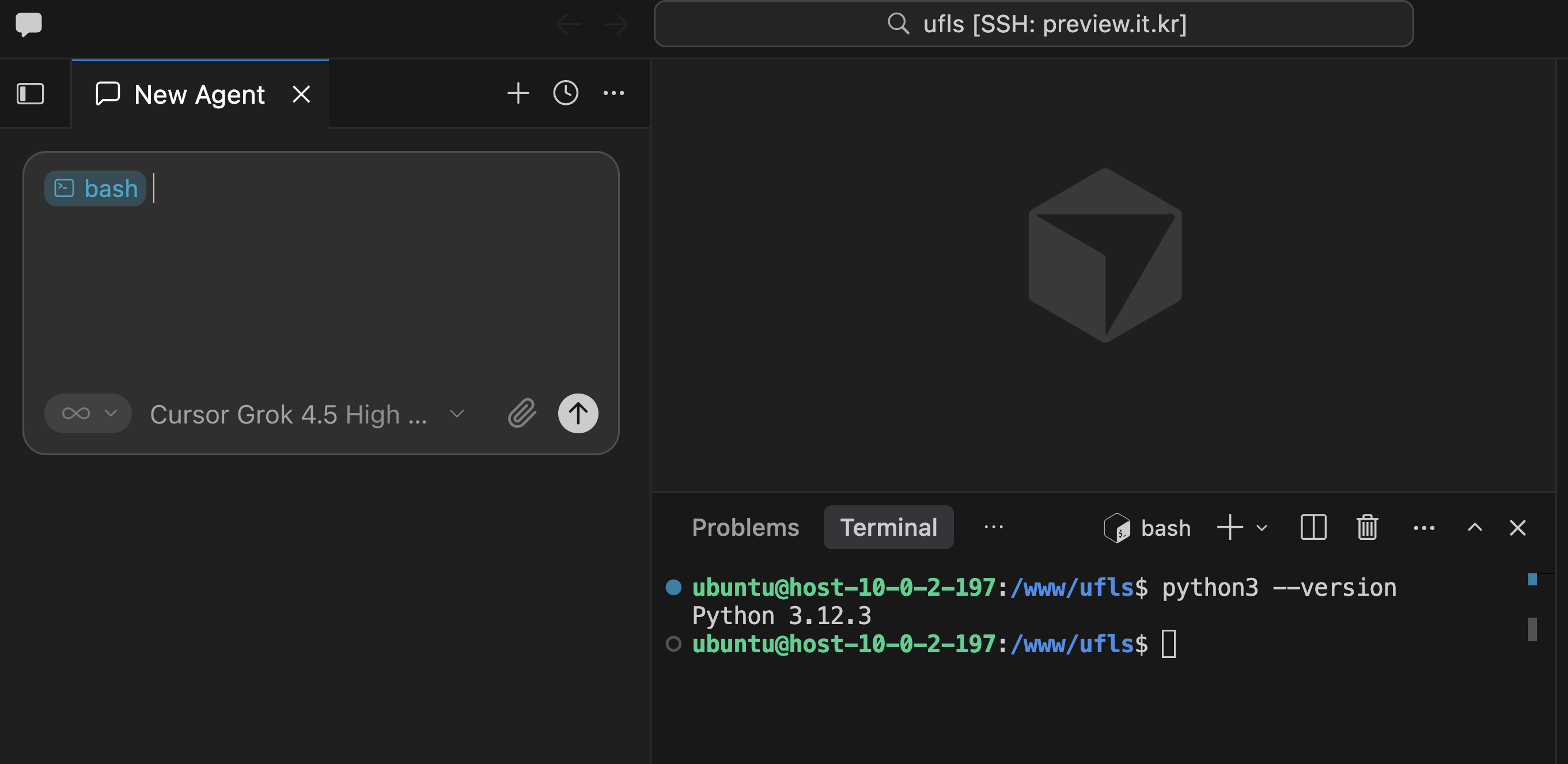This screenshot has width=1568, height=764.
Task: Open the ufls SSH search bar
Action: (1033, 24)
